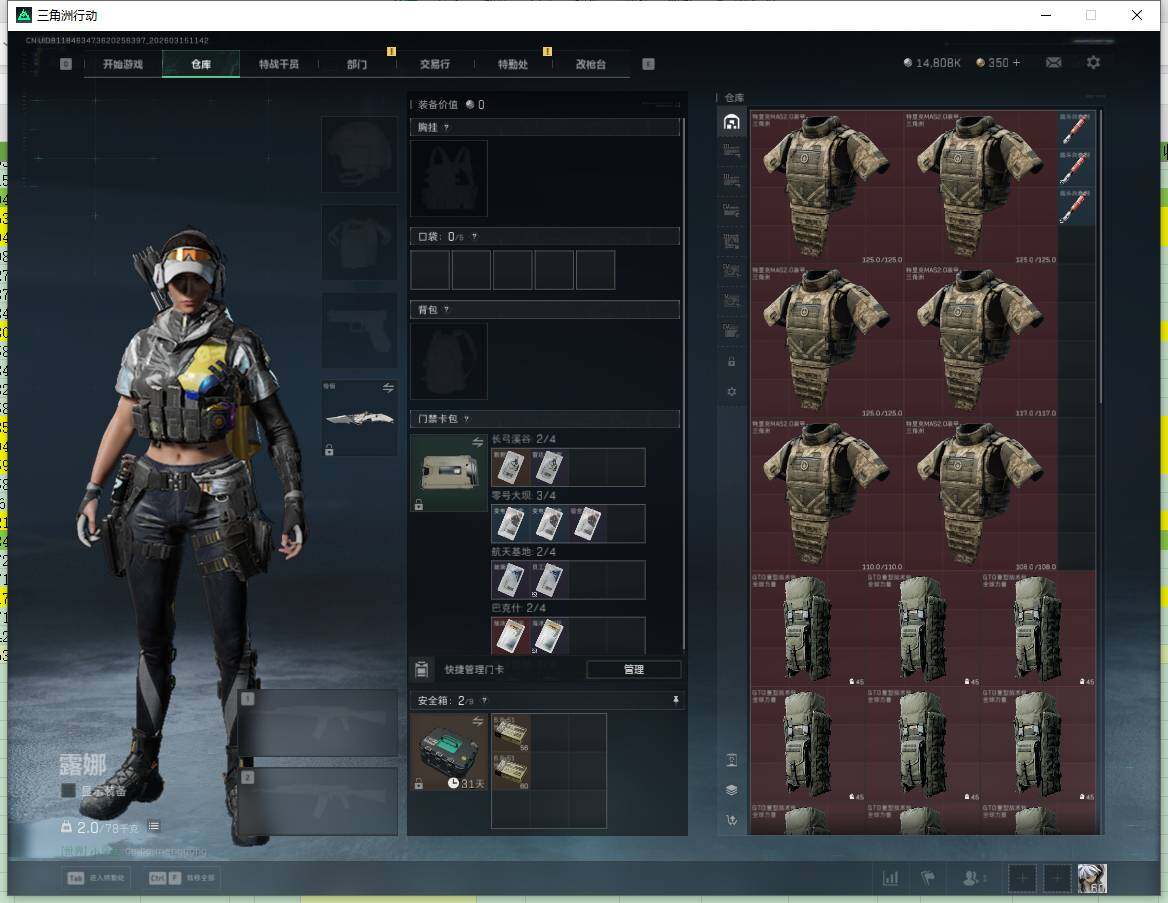1168x903 pixels.
Task: Click the recycle cart icon in warehouse sidebar
Action: (731, 820)
